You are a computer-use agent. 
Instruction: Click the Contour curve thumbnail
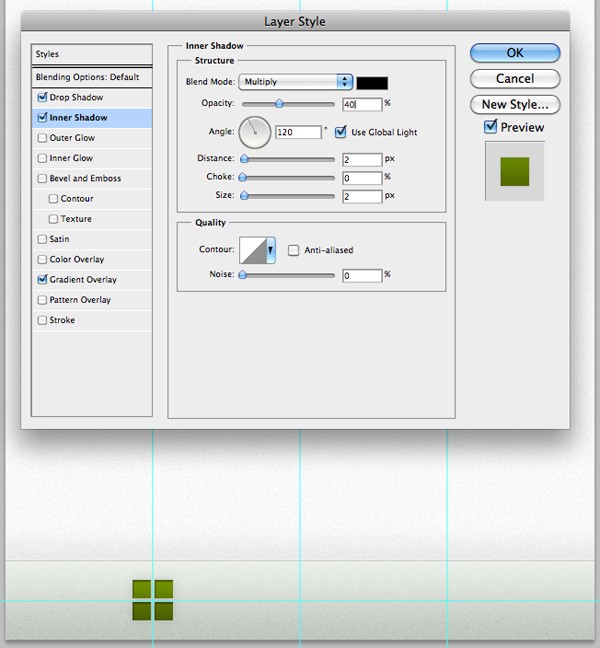(253, 250)
